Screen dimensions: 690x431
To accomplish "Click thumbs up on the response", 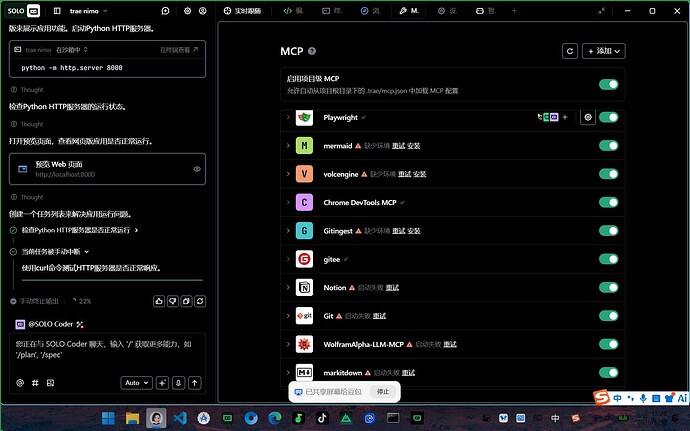I will pos(159,301).
